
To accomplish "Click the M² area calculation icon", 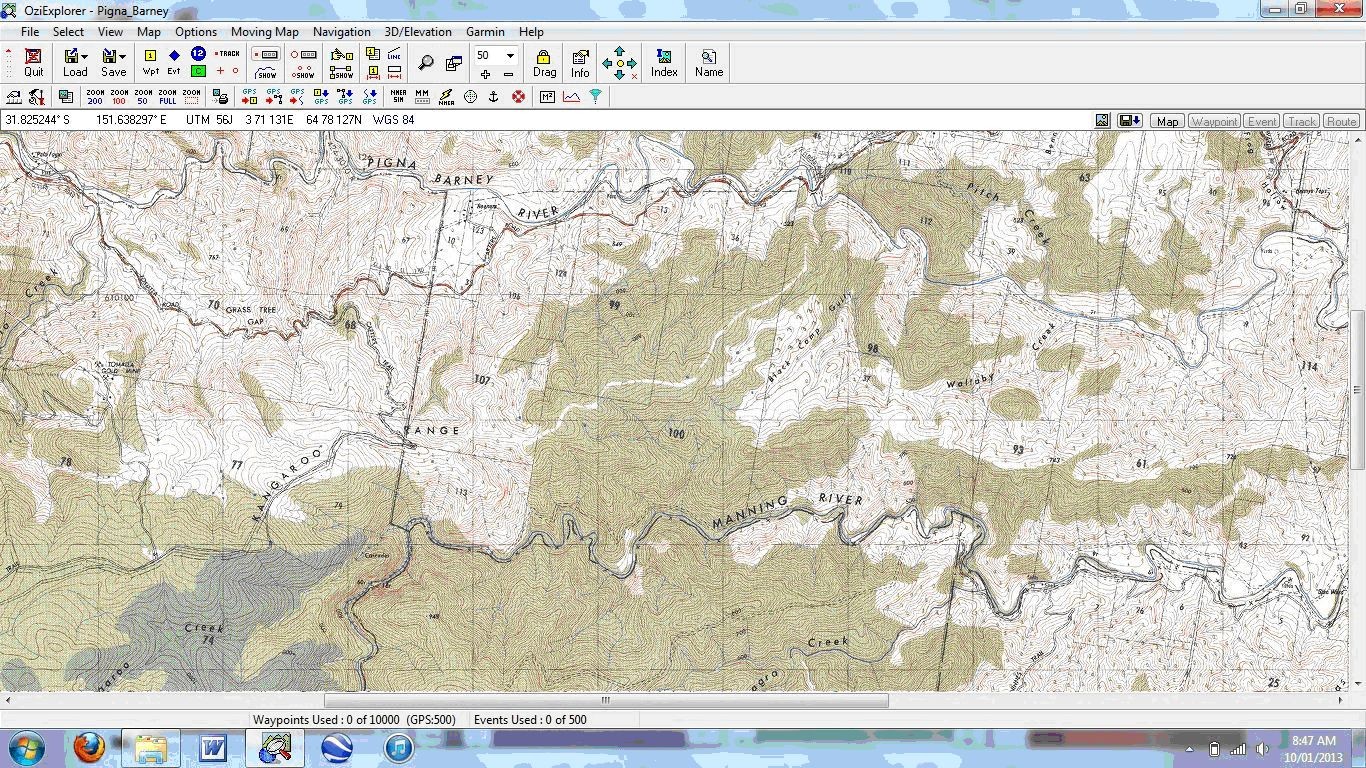I will tap(547, 97).
